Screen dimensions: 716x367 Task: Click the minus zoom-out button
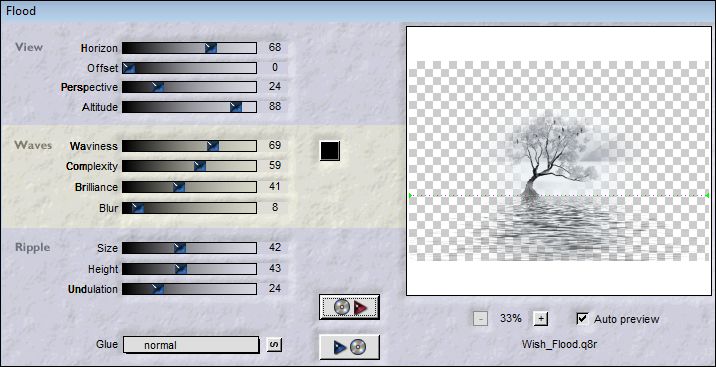click(480, 319)
